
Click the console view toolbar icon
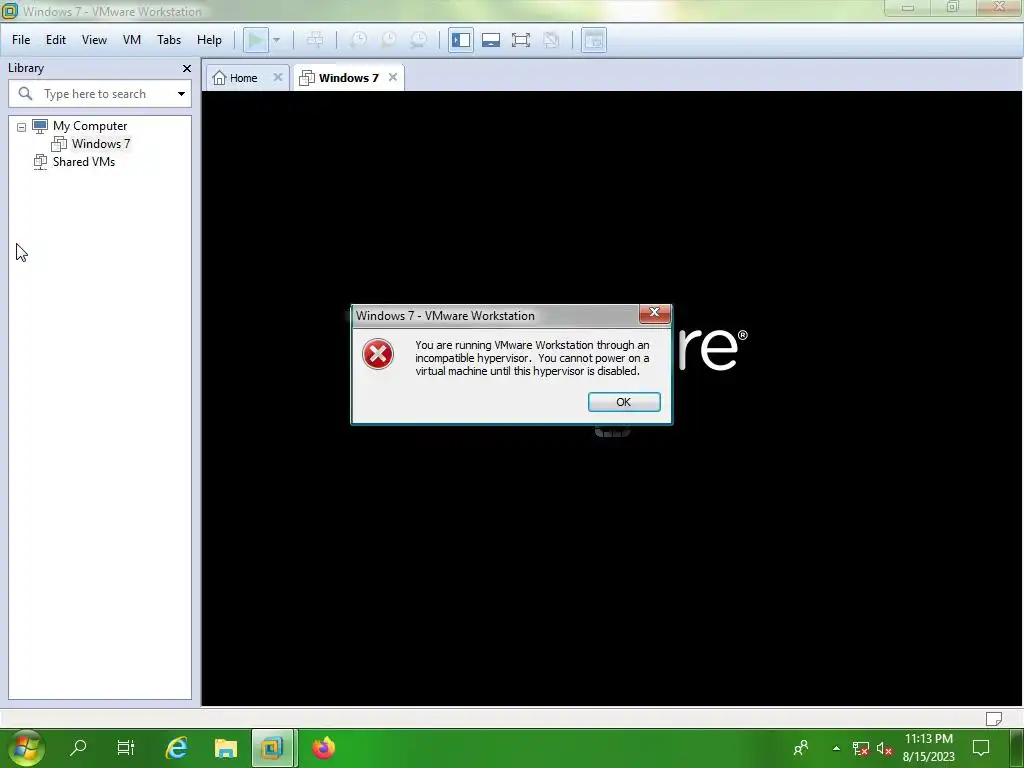(x=594, y=40)
